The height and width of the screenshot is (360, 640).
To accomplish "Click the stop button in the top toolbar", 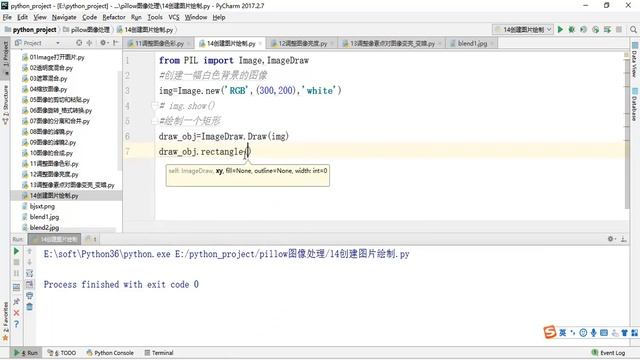I will [x=619, y=29].
